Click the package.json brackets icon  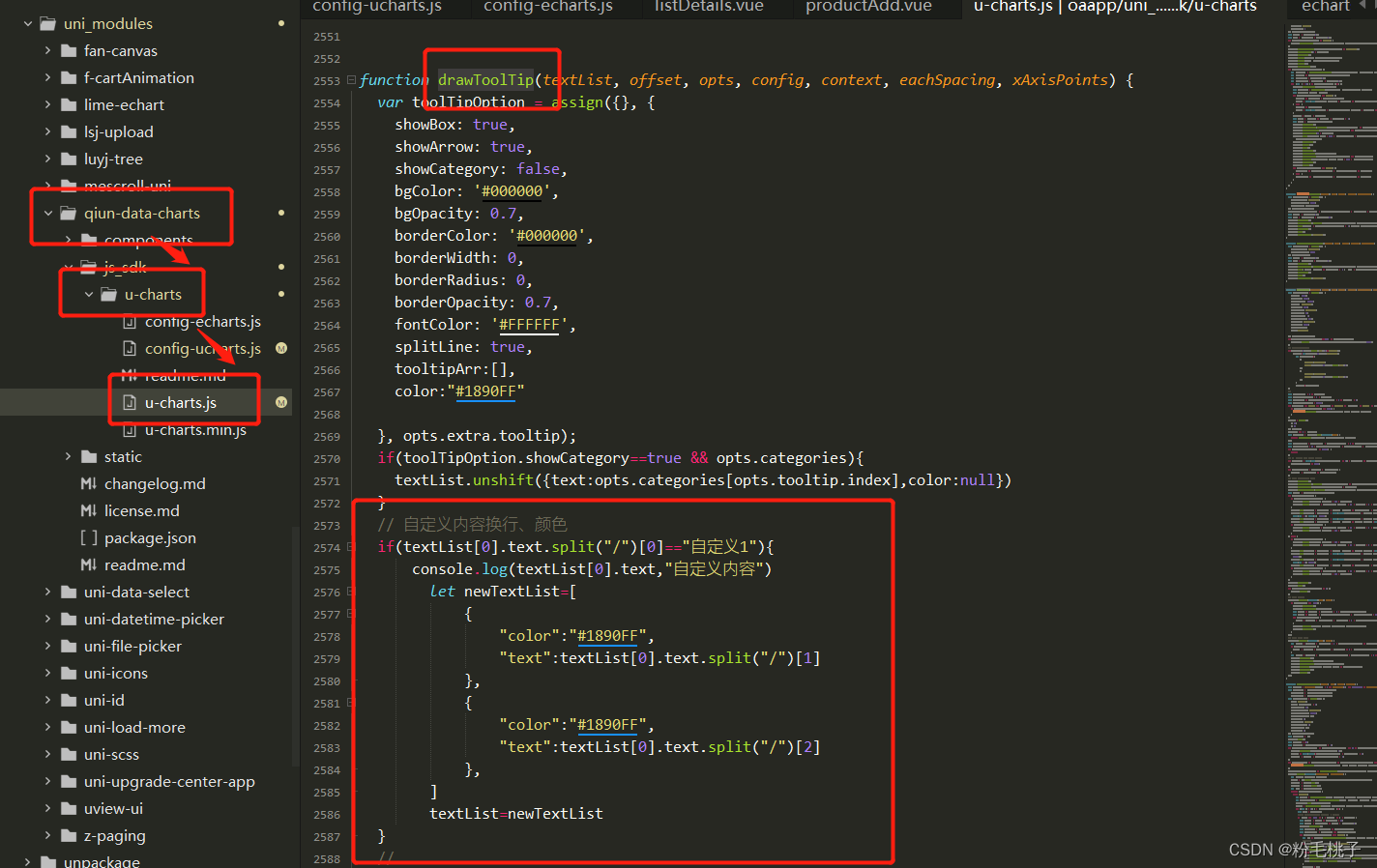coord(89,537)
